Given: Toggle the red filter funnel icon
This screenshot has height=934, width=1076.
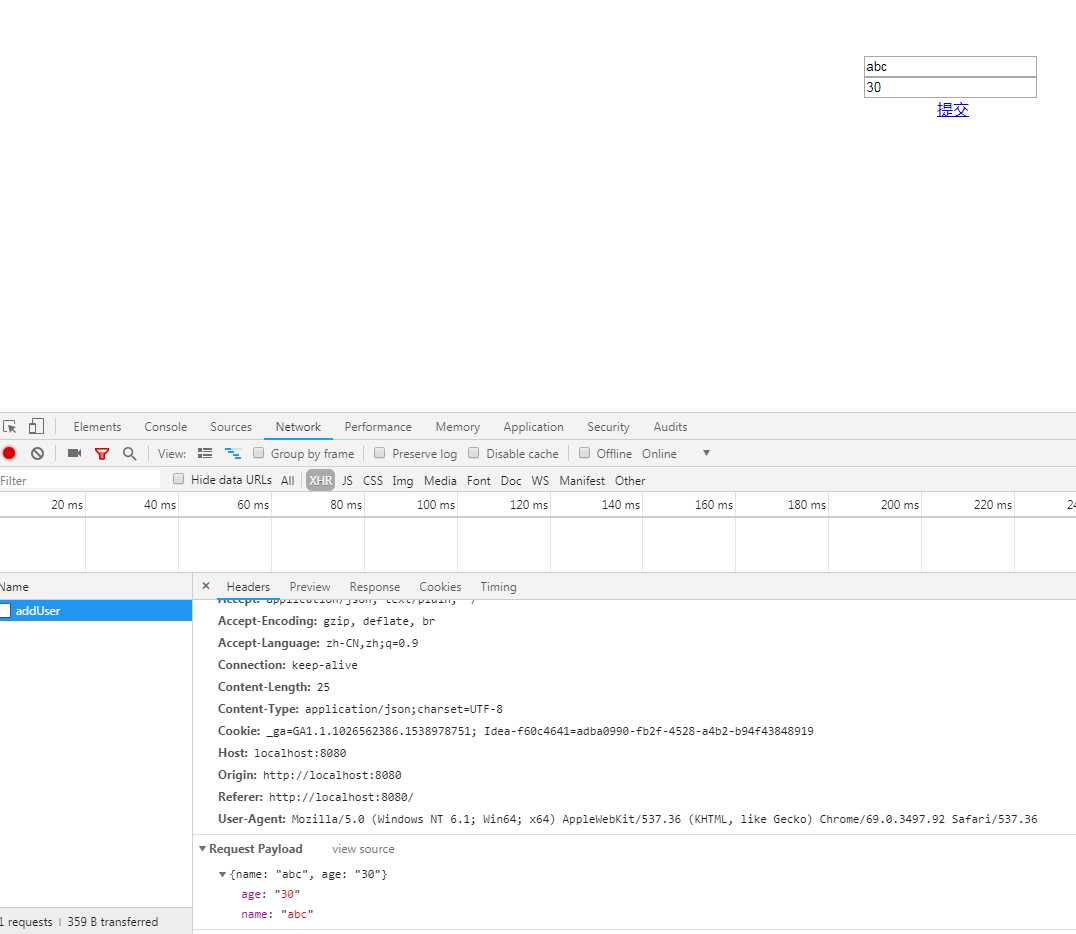Looking at the screenshot, I should point(102,454).
